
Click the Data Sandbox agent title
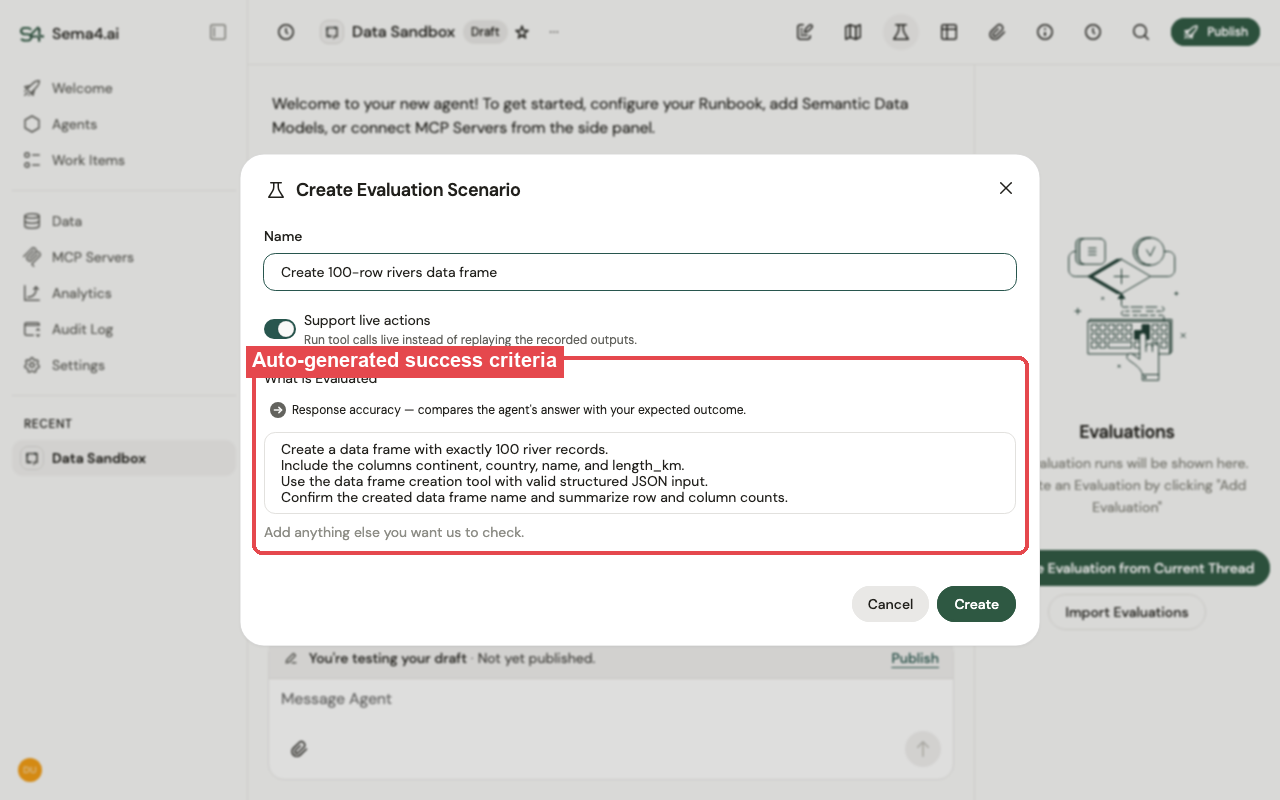(x=403, y=32)
